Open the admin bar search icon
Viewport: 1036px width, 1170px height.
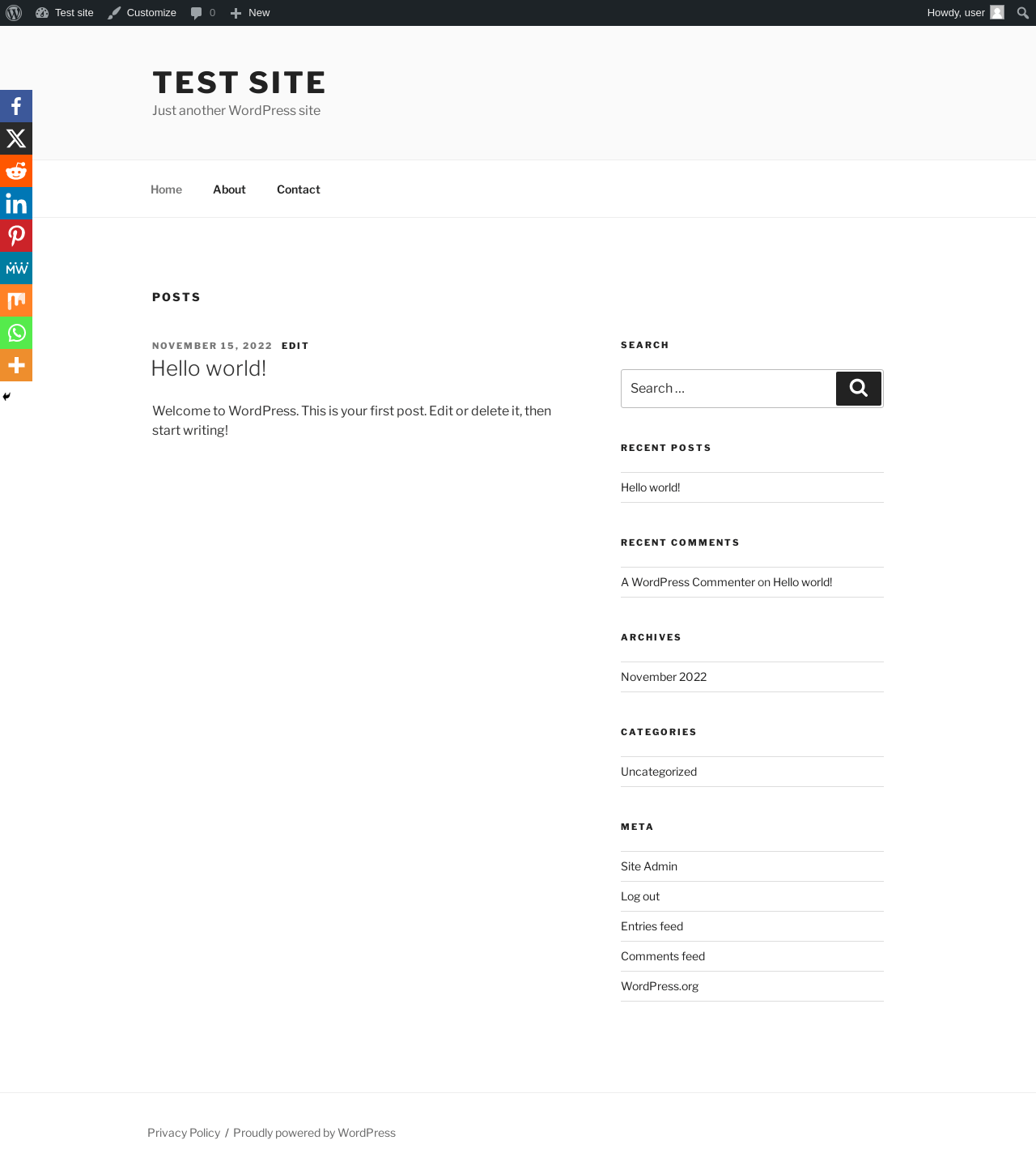point(1023,13)
